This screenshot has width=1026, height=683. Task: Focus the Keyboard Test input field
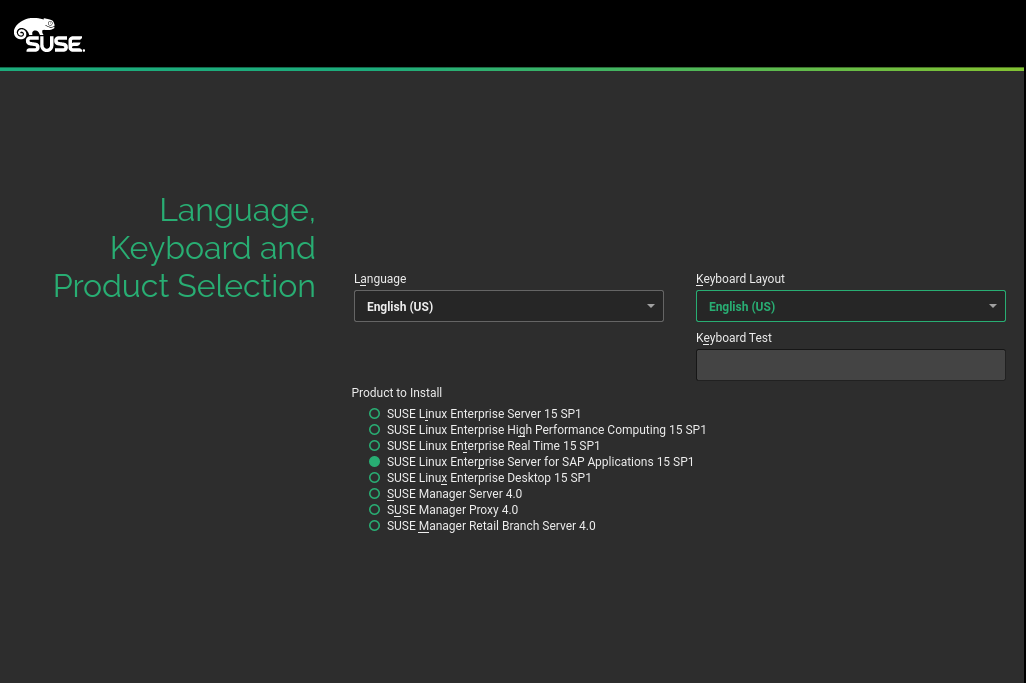click(x=851, y=365)
